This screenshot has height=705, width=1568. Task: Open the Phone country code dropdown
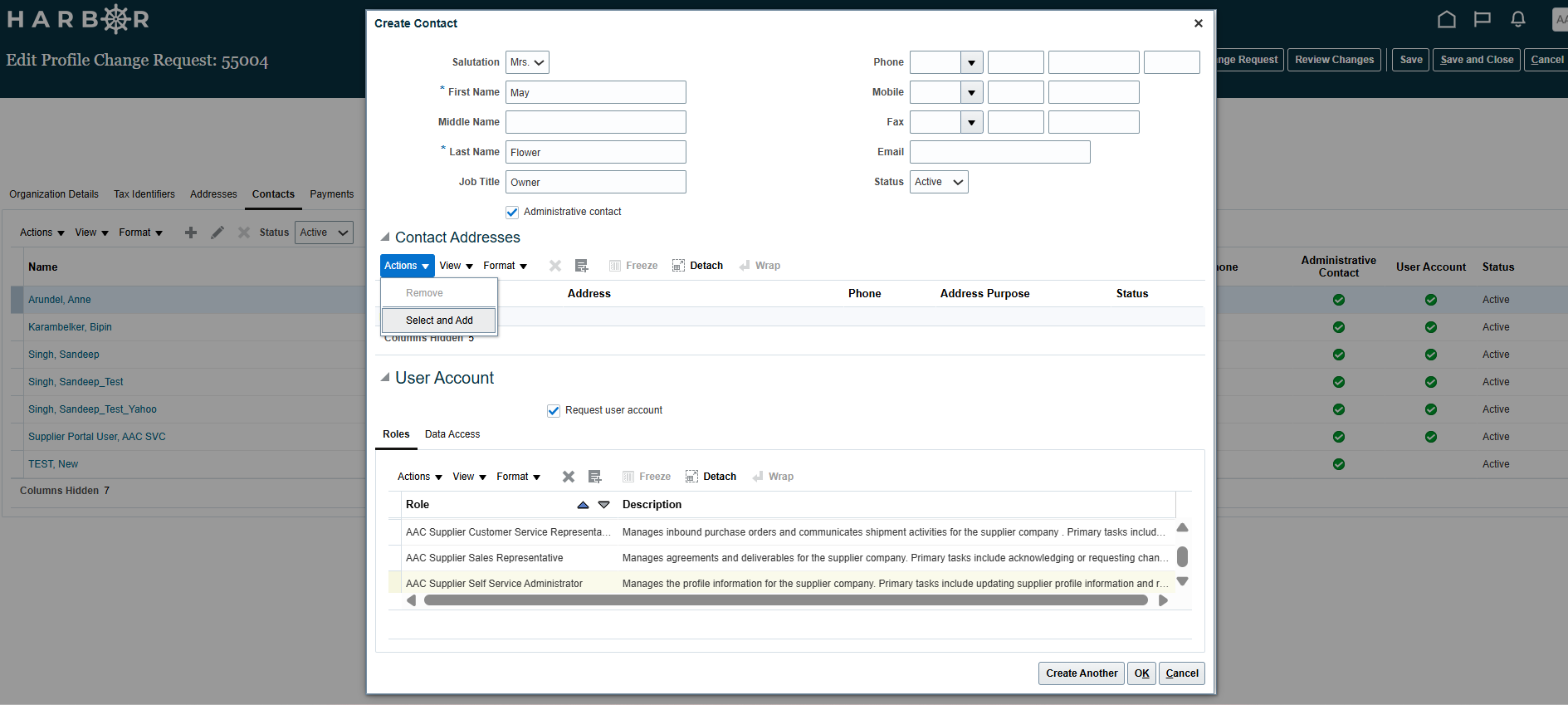[x=972, y=62]
